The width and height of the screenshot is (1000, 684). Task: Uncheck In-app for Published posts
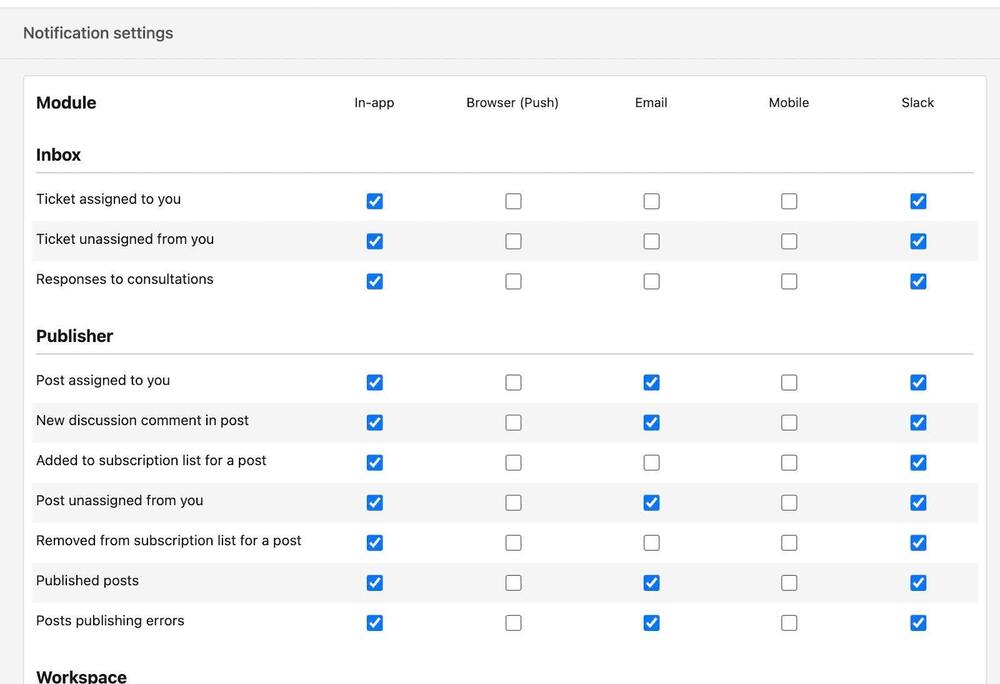pos(375,583)
